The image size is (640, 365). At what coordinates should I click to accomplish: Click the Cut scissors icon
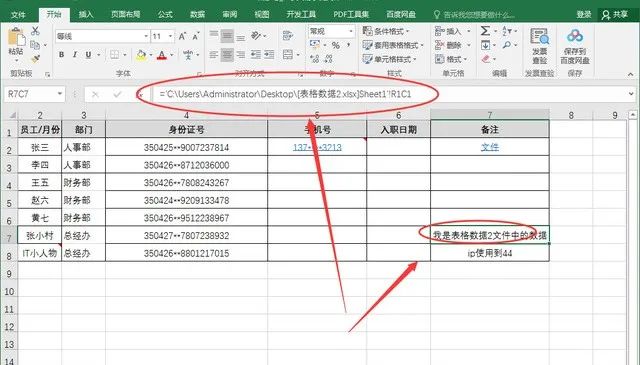tap(36, 31)
